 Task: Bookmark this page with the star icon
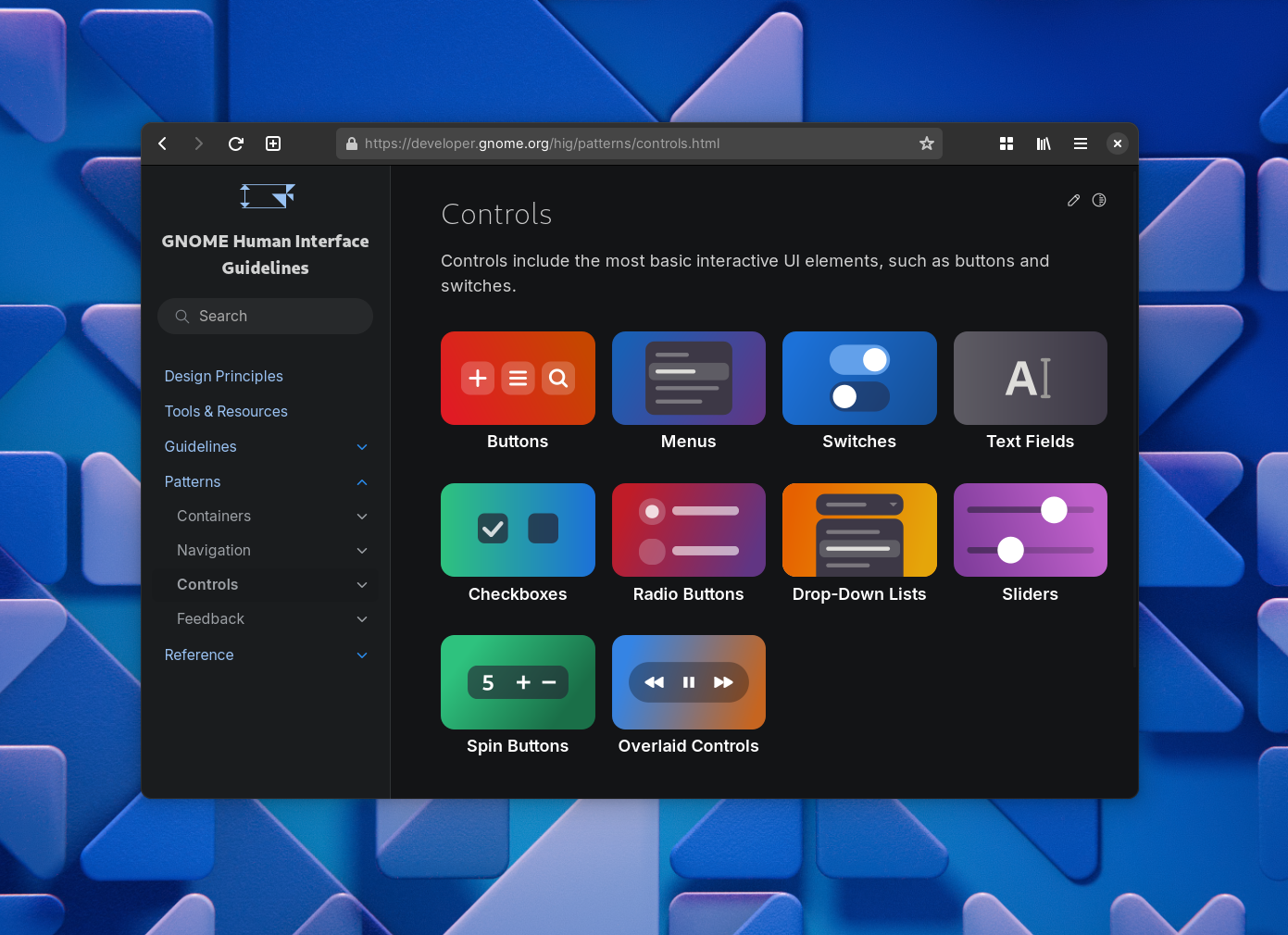pos(926,143)
